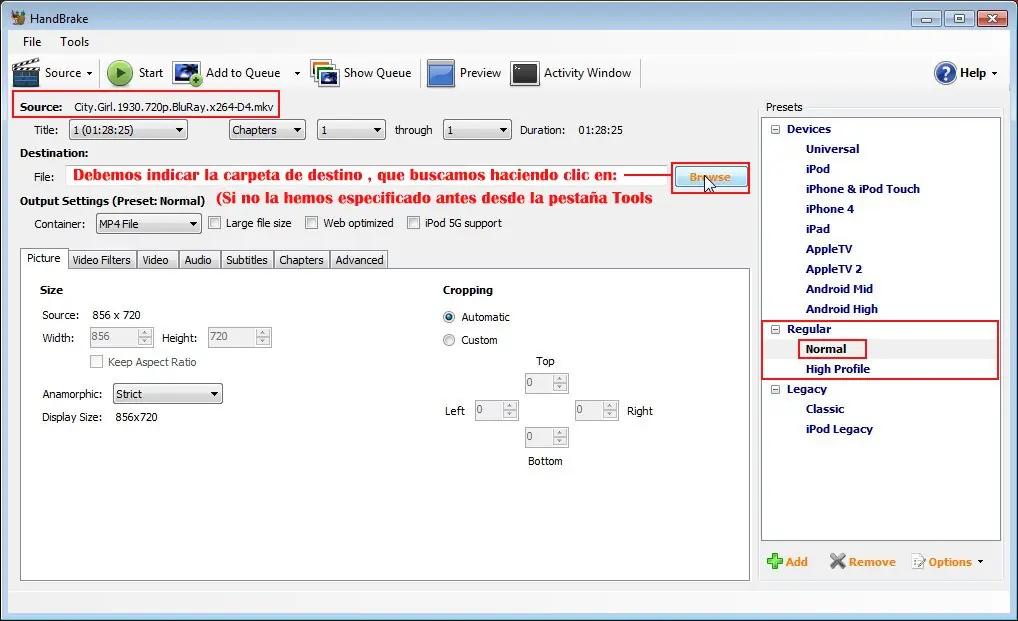Open the Container MP4 File dropdown
The width and height of the screenshot is (1018, 621).
pos(149,224)
